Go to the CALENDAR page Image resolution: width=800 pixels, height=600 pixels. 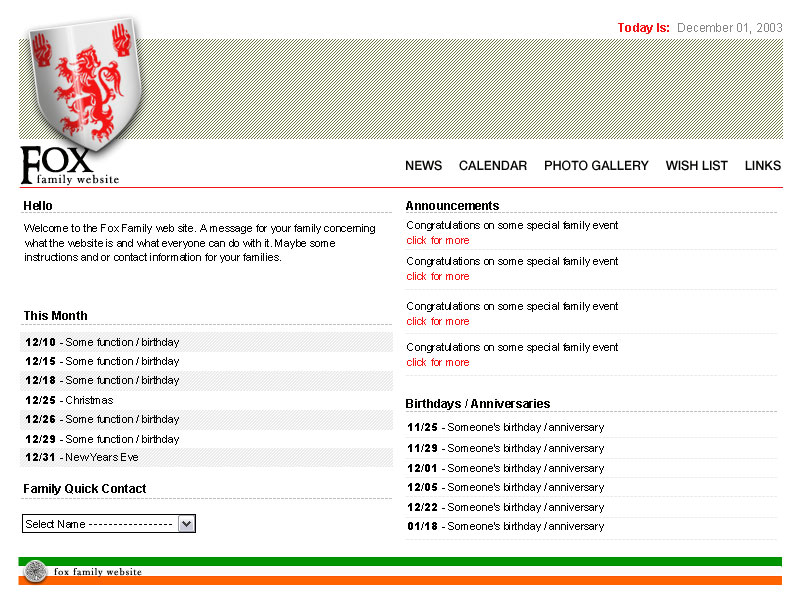click(x=492, y=166)
